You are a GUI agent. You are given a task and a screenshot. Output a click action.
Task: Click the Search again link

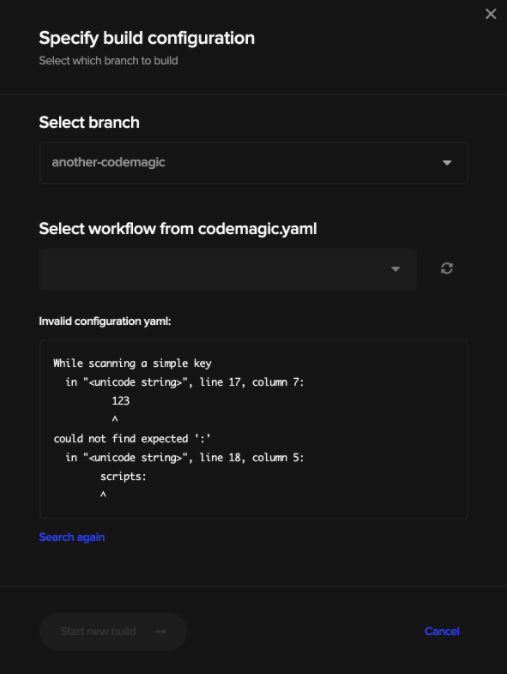(72, 537)
